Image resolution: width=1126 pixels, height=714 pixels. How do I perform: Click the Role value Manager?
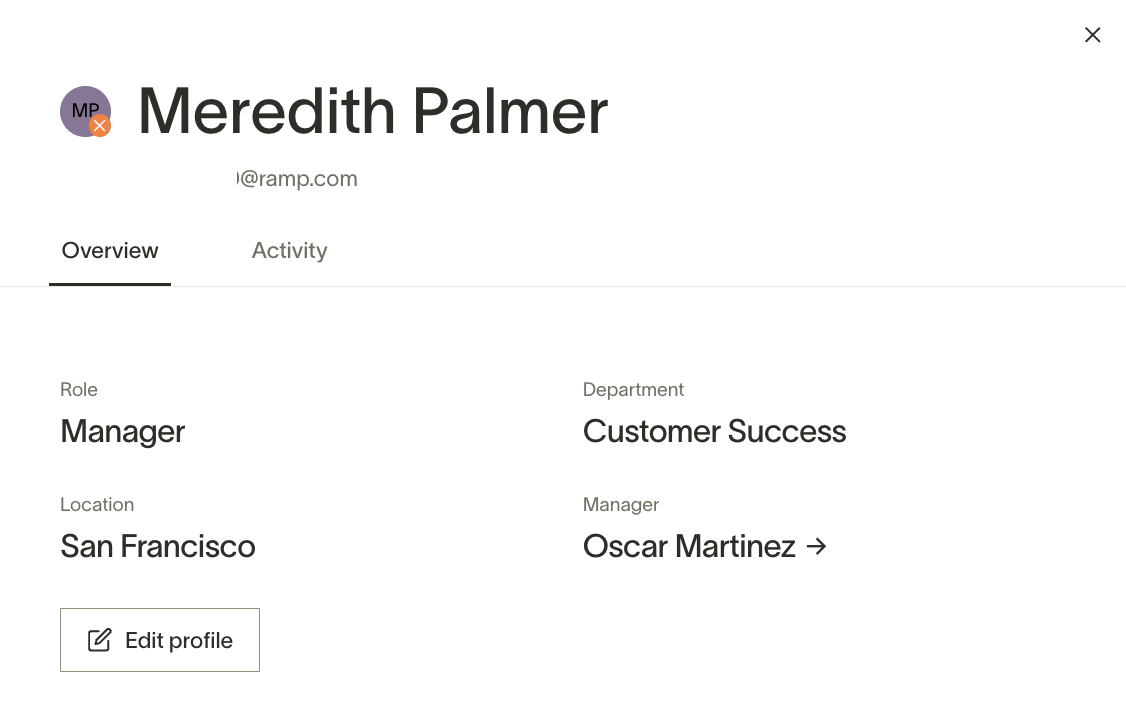pos(122,431)
